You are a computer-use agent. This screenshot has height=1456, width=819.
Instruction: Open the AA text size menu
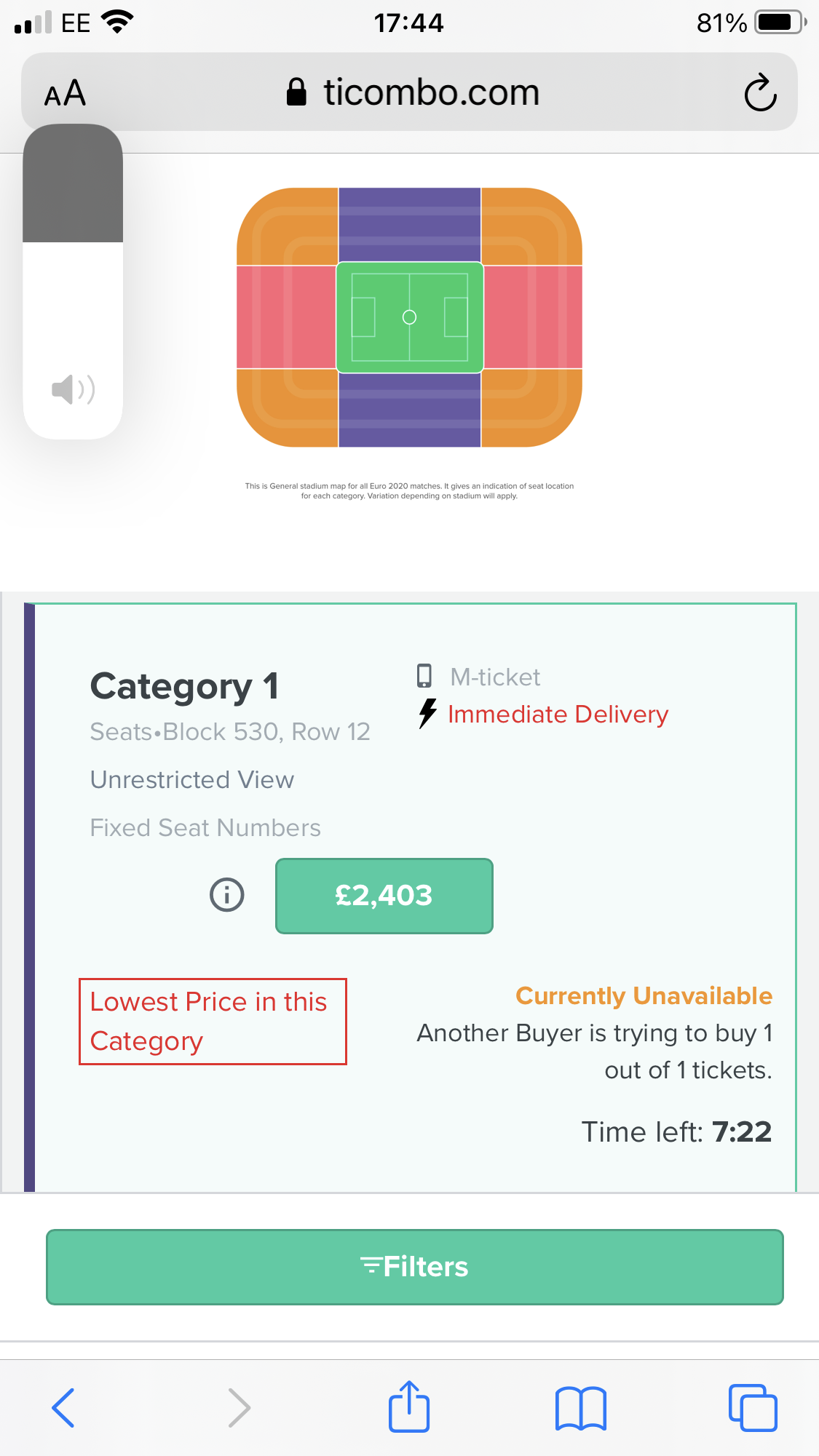65,93
